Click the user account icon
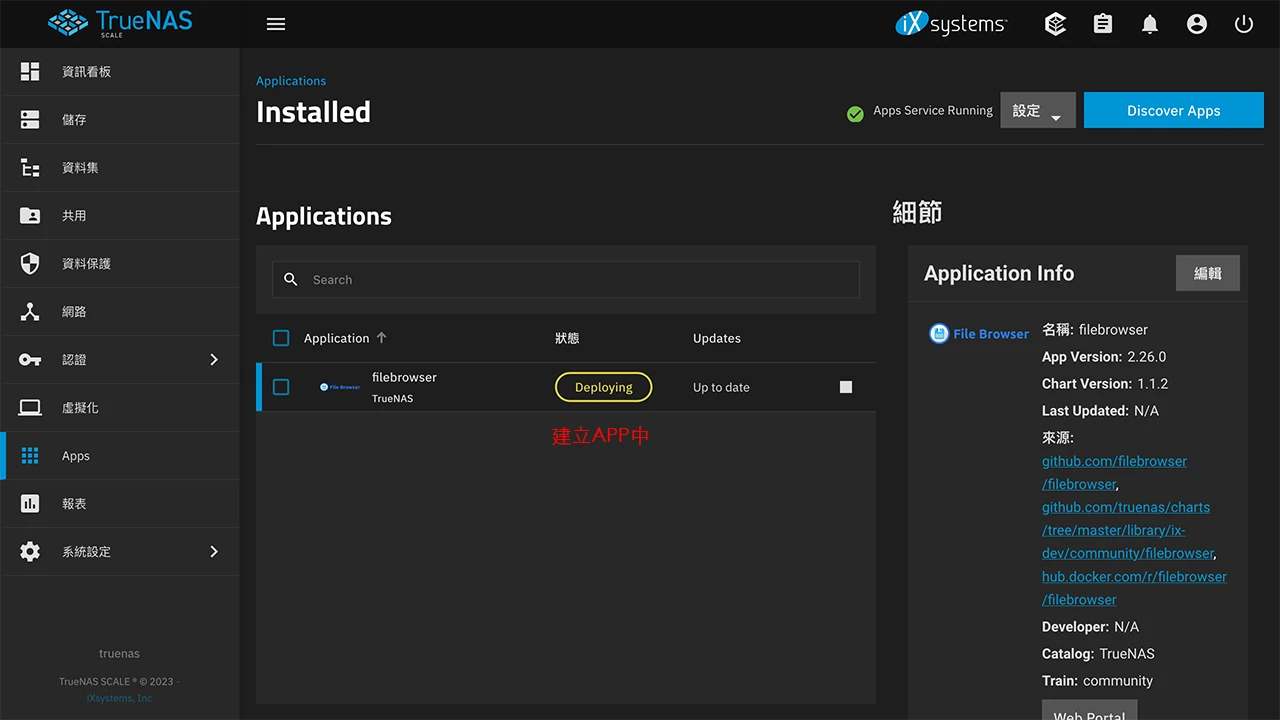Screen dimensions: 1280x720 coord(1197,23)
